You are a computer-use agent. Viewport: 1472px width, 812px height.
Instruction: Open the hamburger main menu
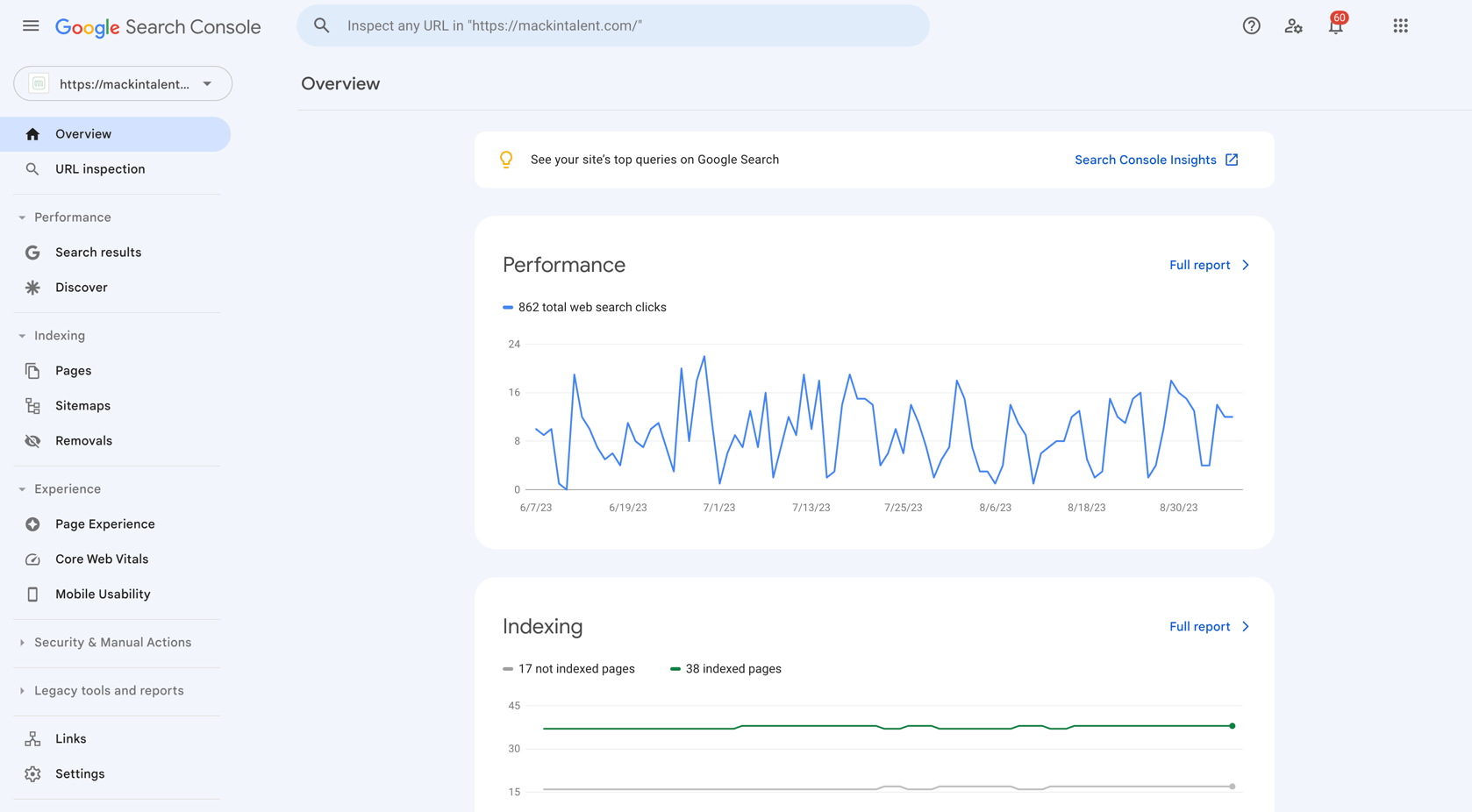31,26
